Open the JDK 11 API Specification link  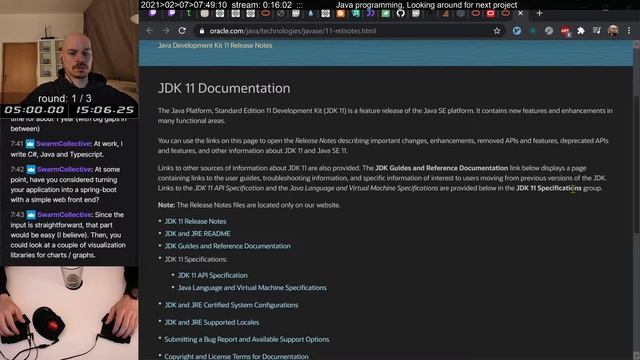[213, 275]
